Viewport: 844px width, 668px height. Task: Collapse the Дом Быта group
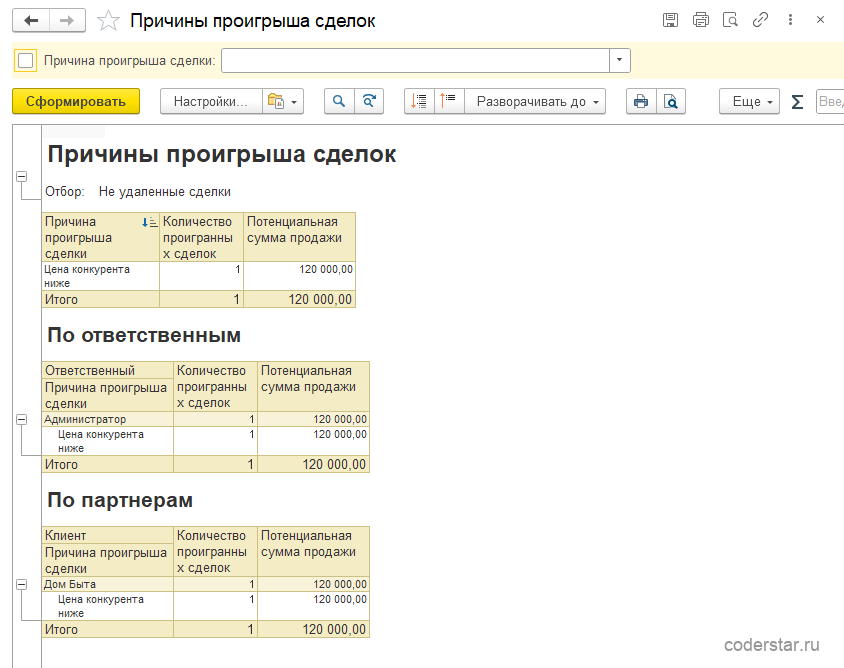coord(22,584)
